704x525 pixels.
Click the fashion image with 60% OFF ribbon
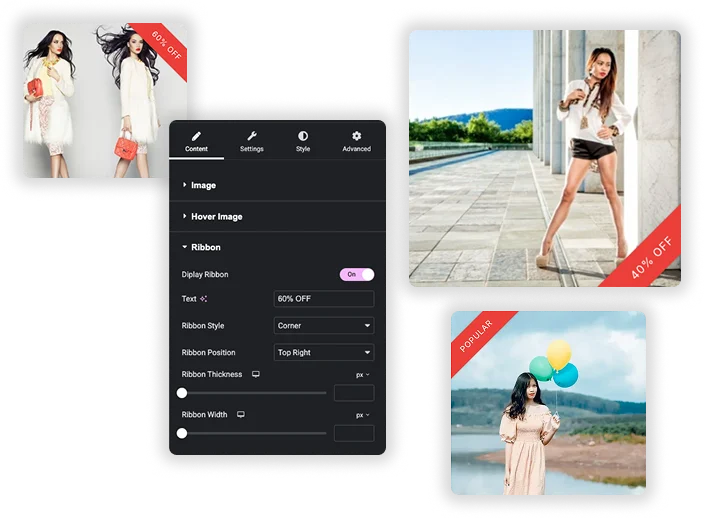click(105, 100)
